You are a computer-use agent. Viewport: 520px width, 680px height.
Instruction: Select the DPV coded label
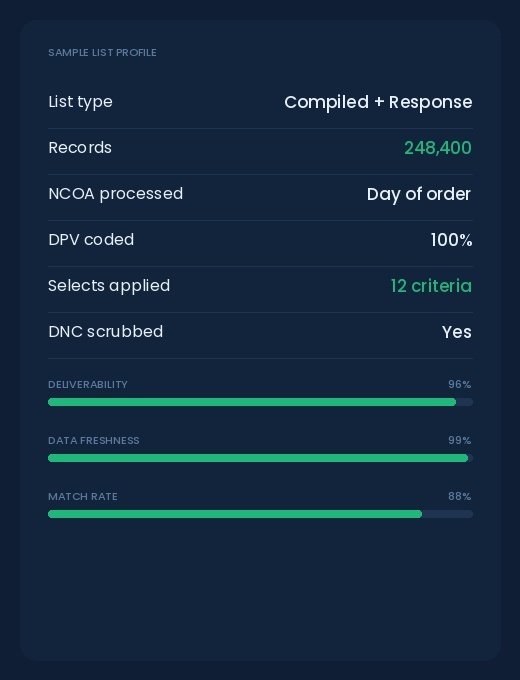click(91, 240)
